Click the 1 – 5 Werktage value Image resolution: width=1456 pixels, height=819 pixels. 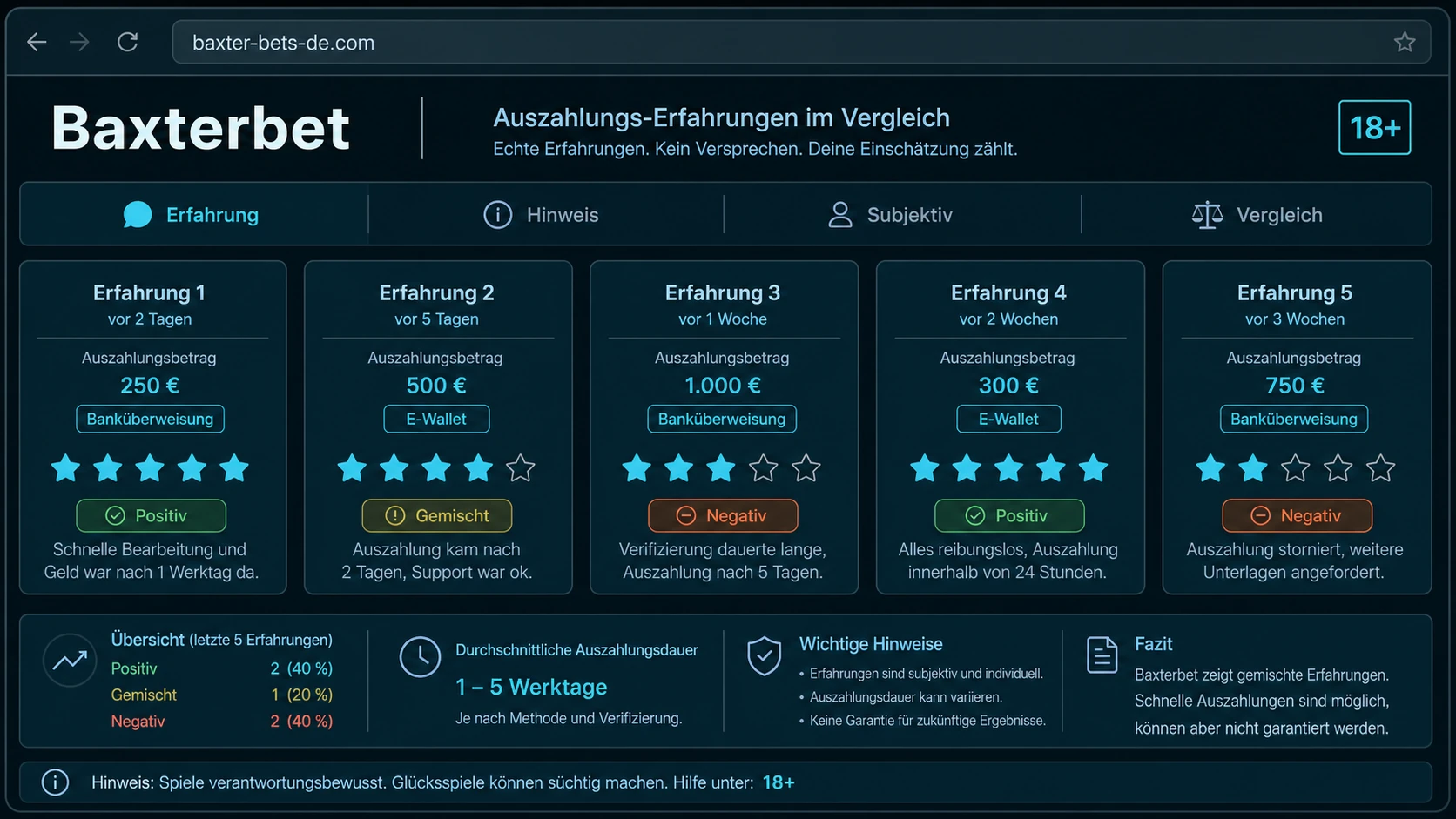(x=531, y=687)
